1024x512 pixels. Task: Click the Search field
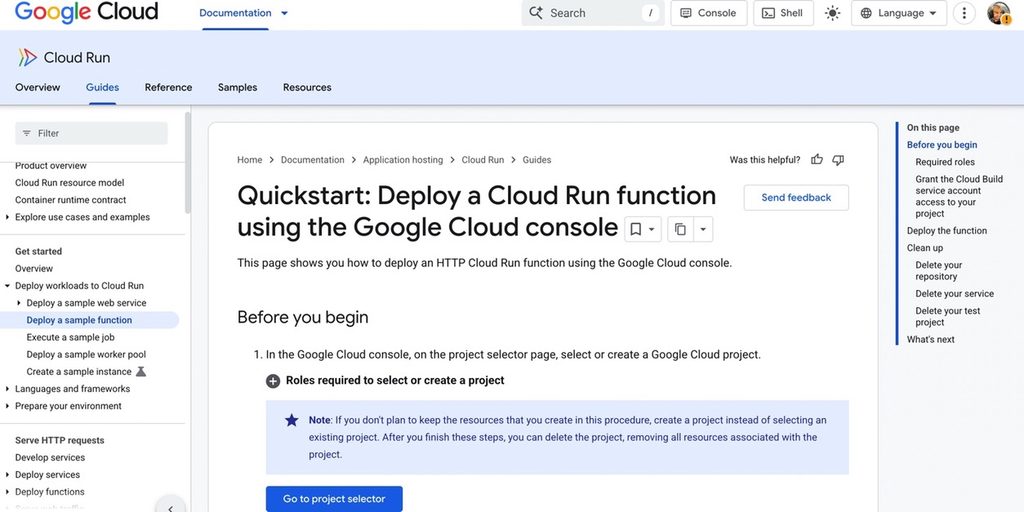592,13
